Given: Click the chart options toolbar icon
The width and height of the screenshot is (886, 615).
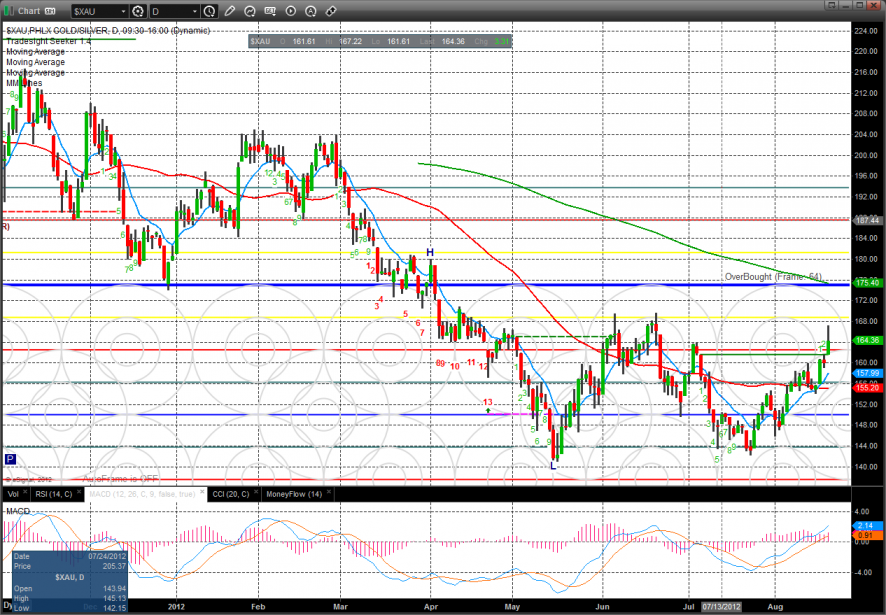Looking at the screenshot, I should pos(270,11).
